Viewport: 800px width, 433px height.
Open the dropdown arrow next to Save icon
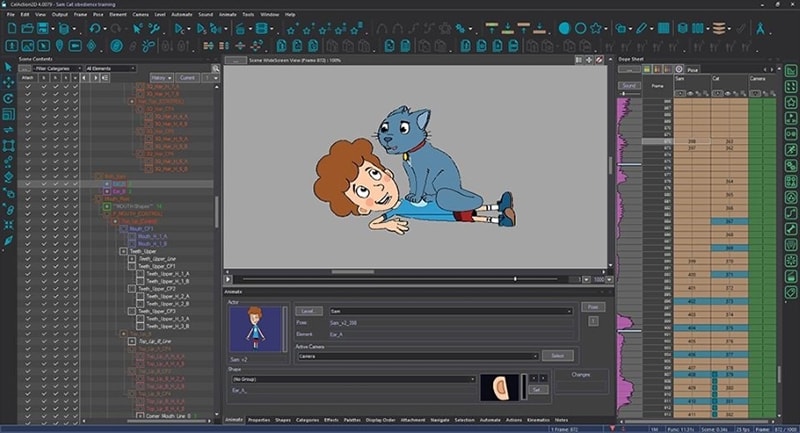(53, 29)
